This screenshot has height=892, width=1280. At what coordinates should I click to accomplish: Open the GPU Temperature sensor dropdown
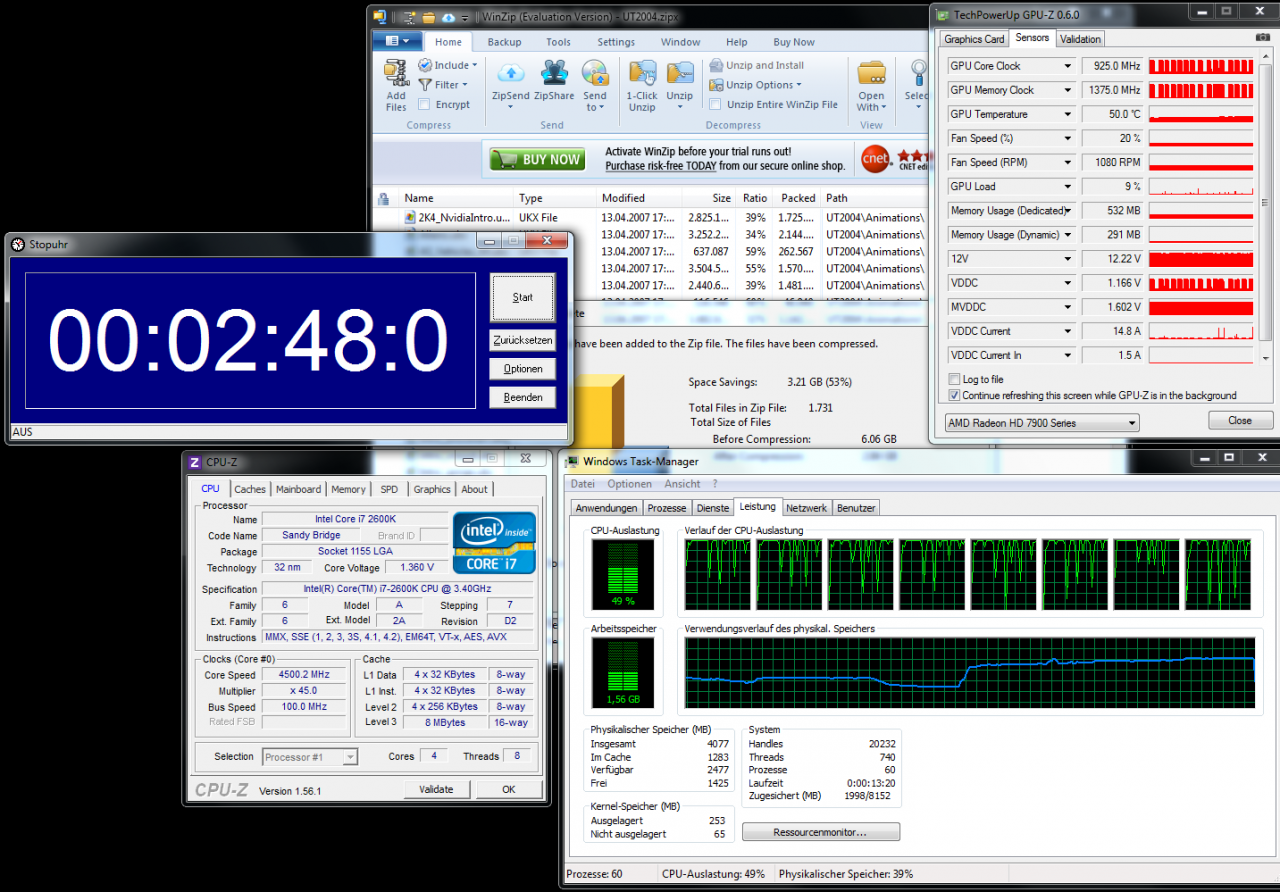[1068, 114]
